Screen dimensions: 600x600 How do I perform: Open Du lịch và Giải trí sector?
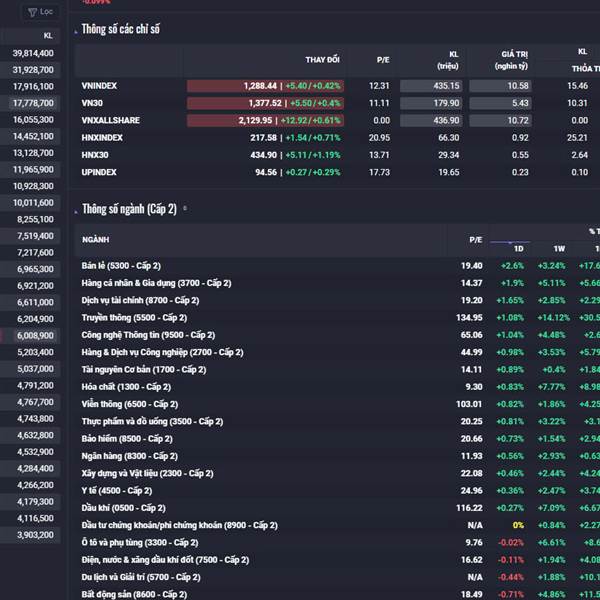(x=141, y=577)
